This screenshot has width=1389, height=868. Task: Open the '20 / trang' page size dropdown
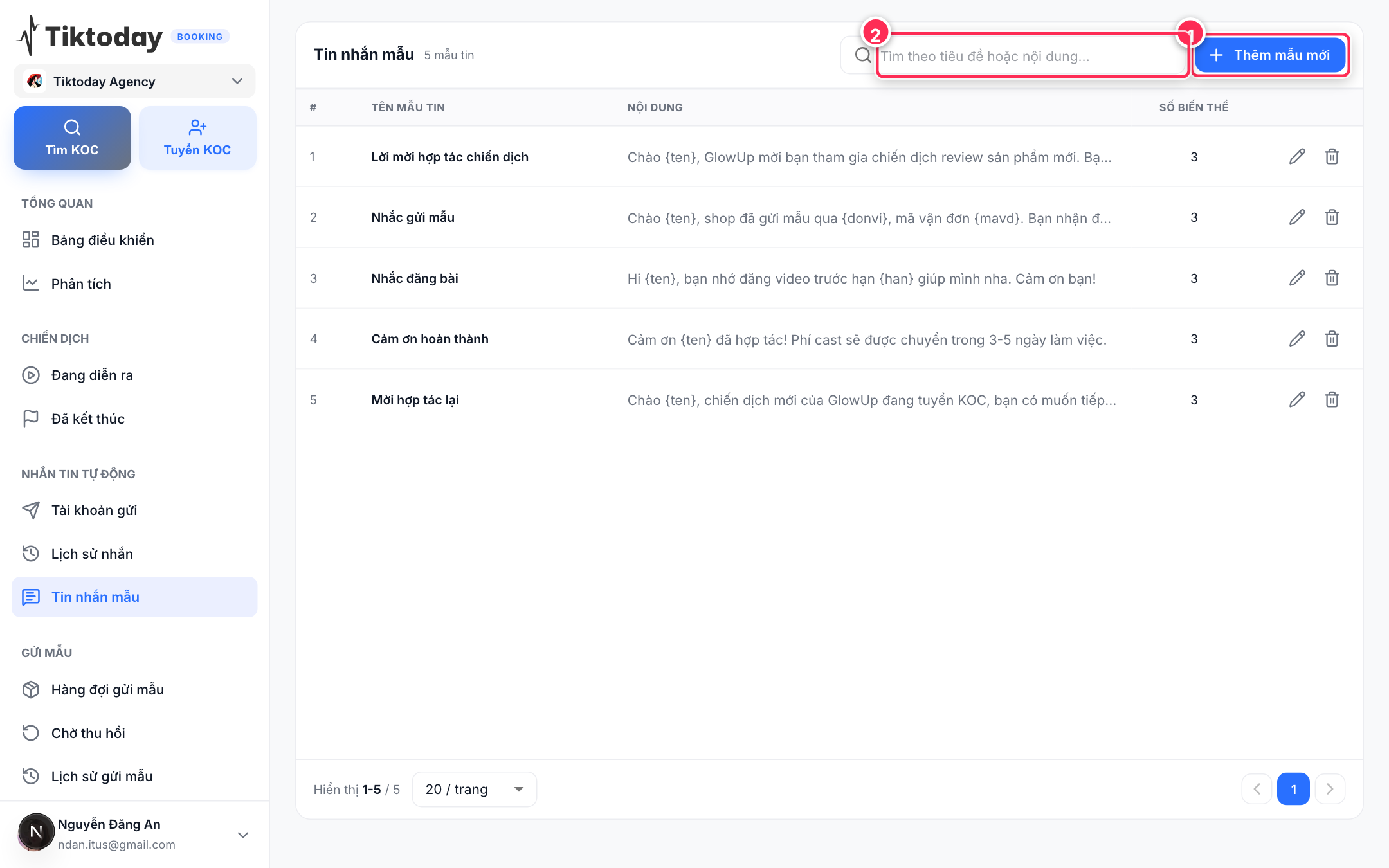pyautogui.click(x=474, y=789)
